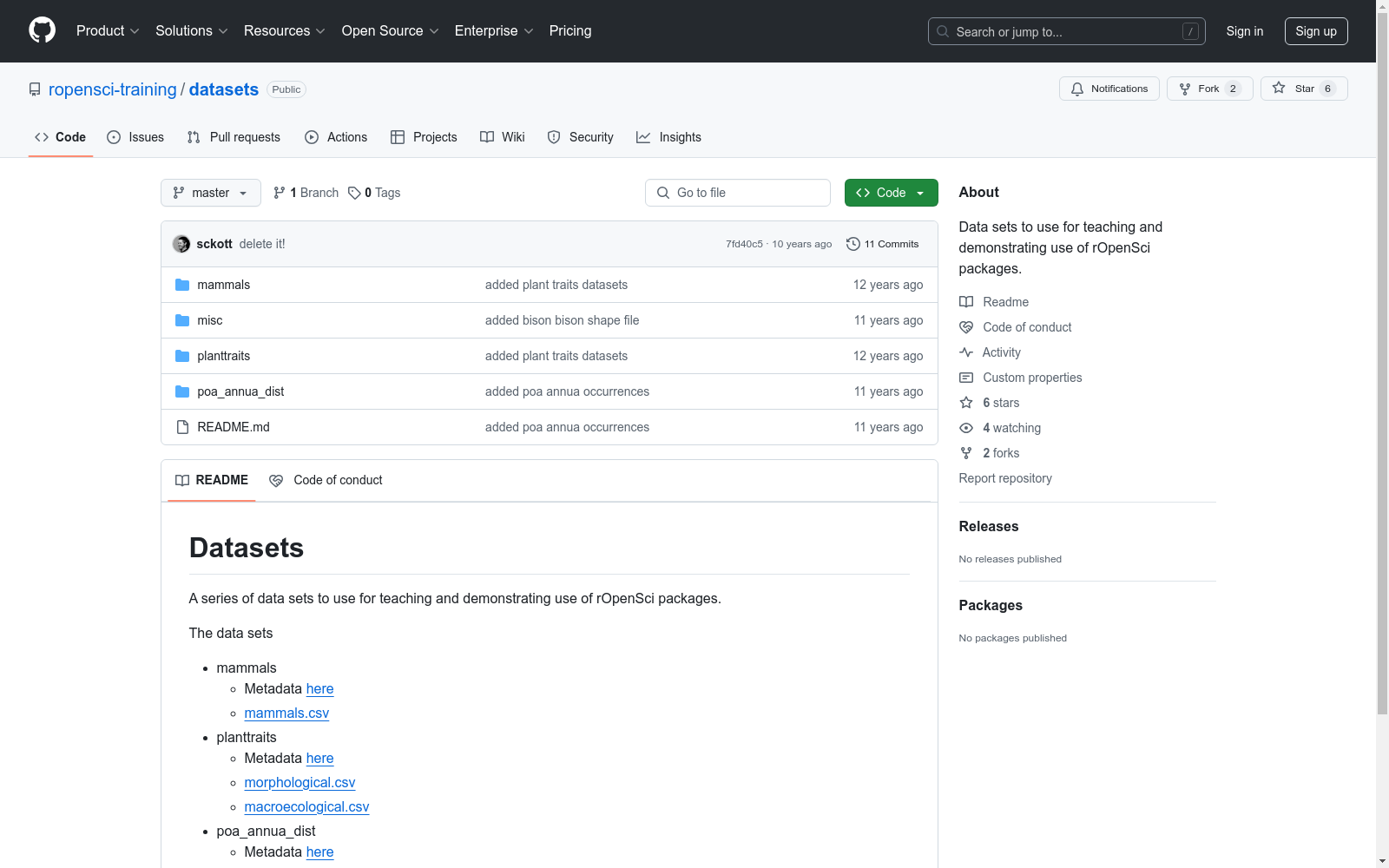Expand the Open Source menu
This screenshot has height=868, width=1389.
pos(391,30)
